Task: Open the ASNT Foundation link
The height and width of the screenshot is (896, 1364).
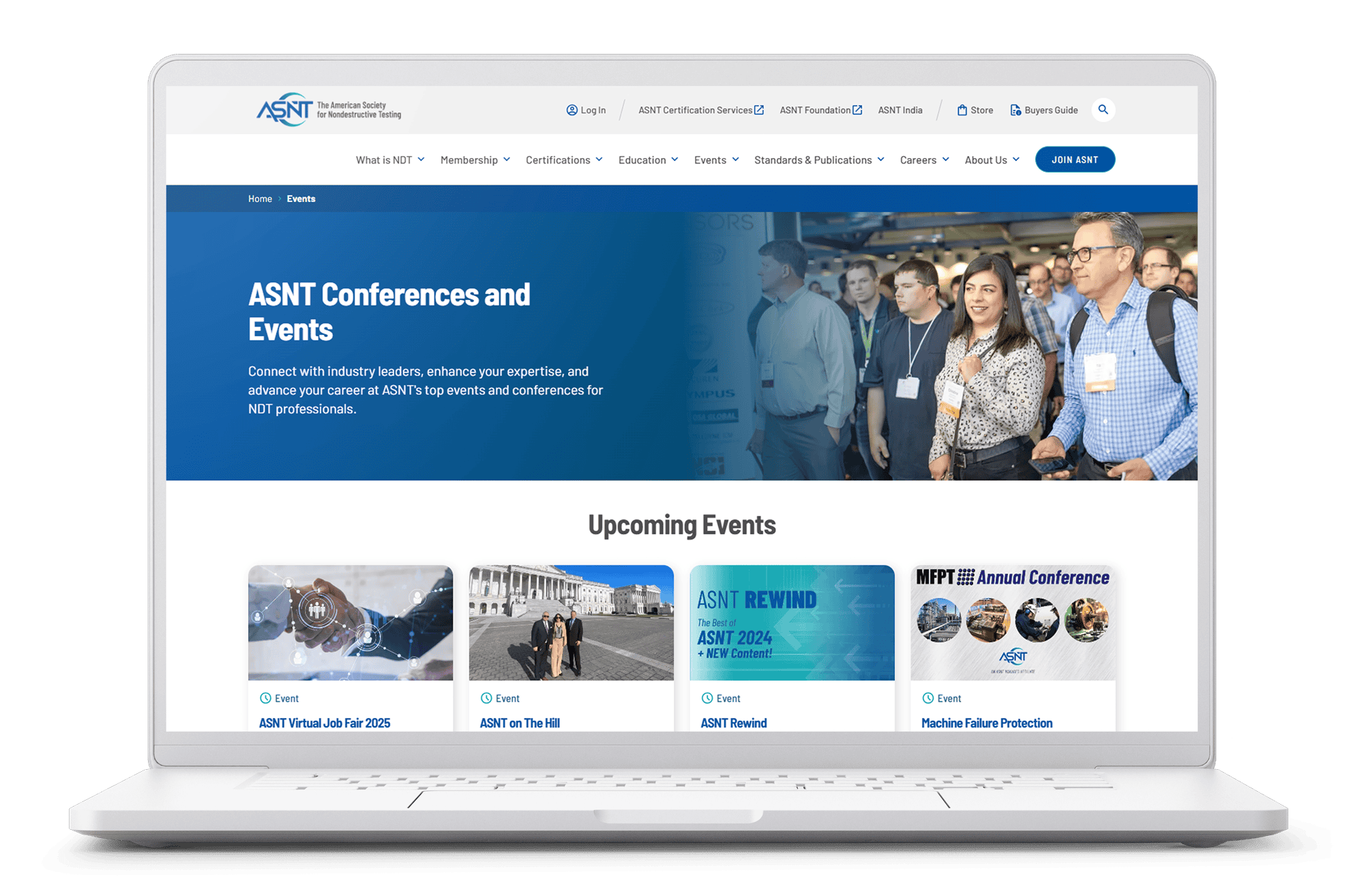Action: [x=815, y=110]
